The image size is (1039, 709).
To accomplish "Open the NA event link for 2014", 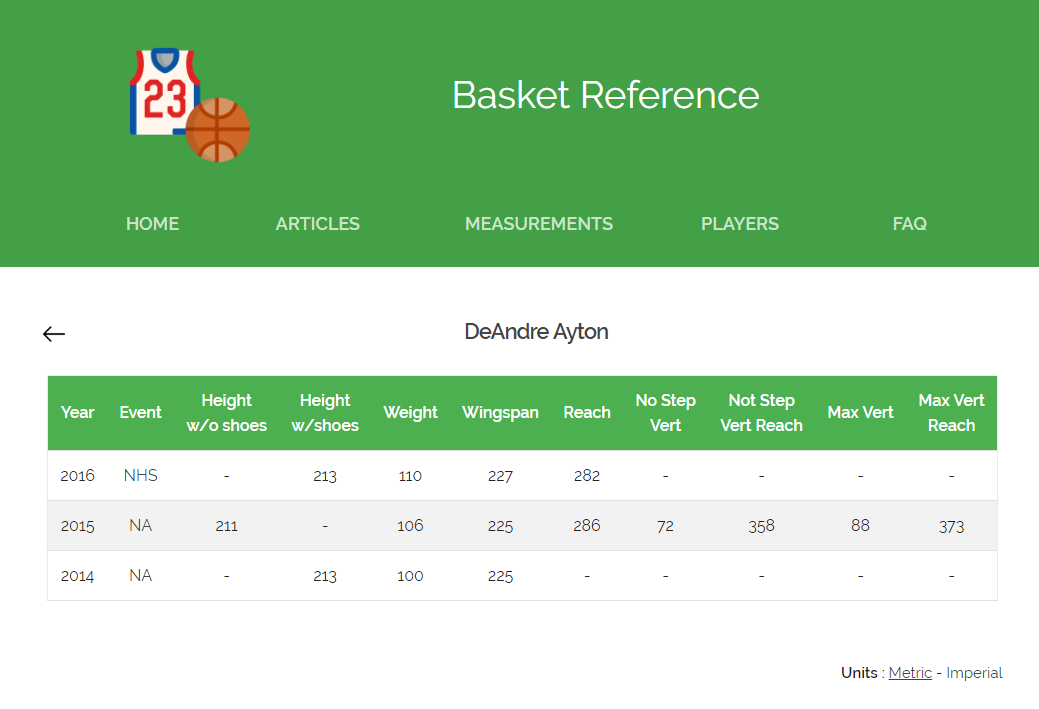I will (140, 575).
